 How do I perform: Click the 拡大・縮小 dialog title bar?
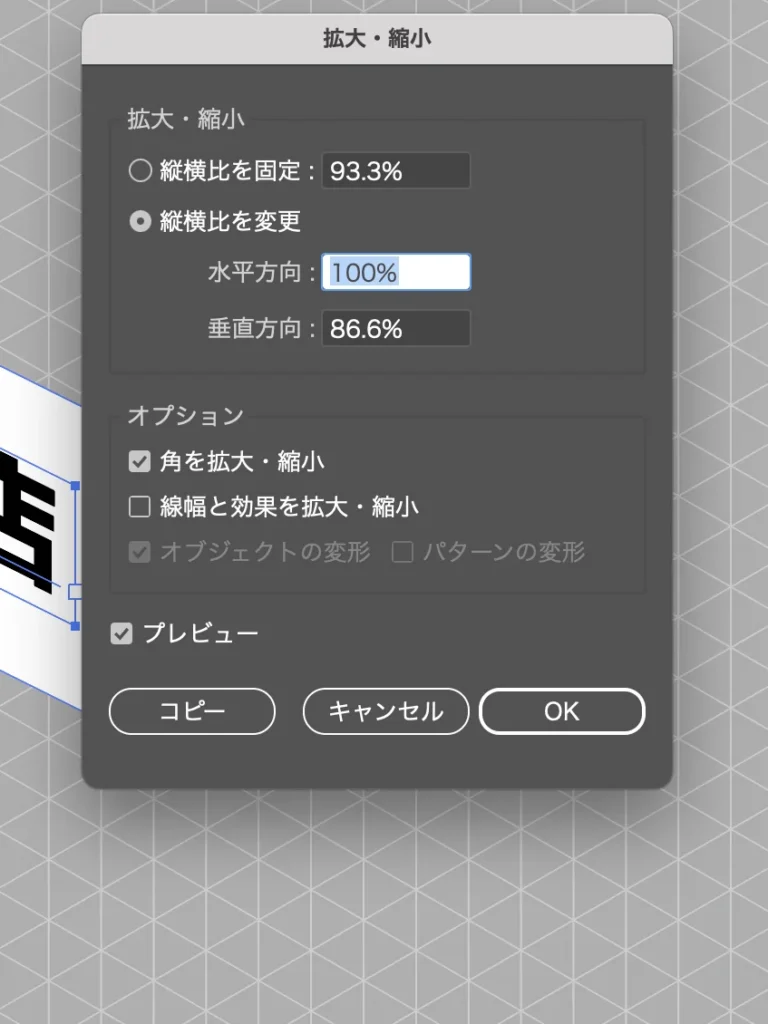(x=377, y=39)
